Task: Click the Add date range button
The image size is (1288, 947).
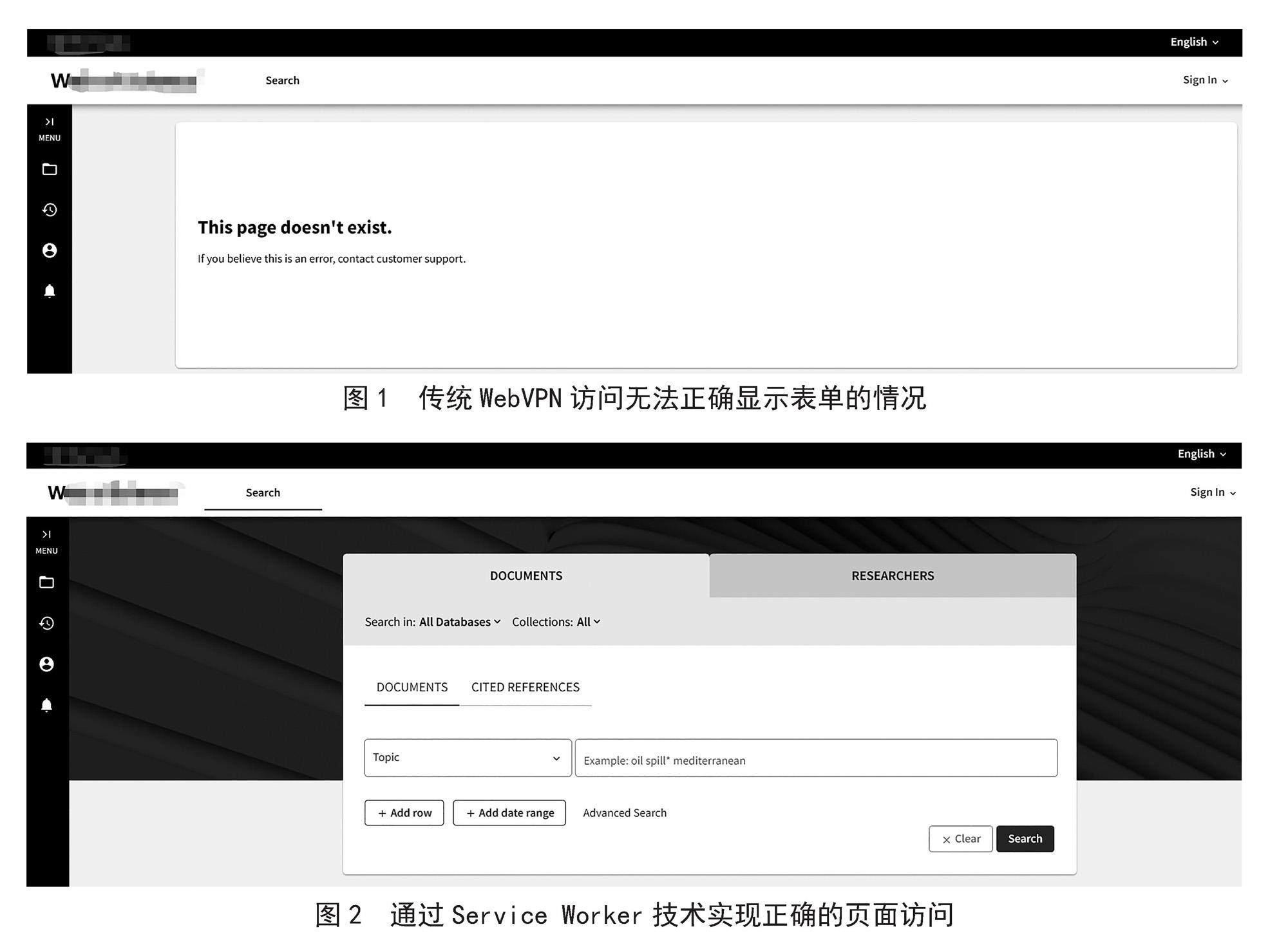Action: pos(509,813)
